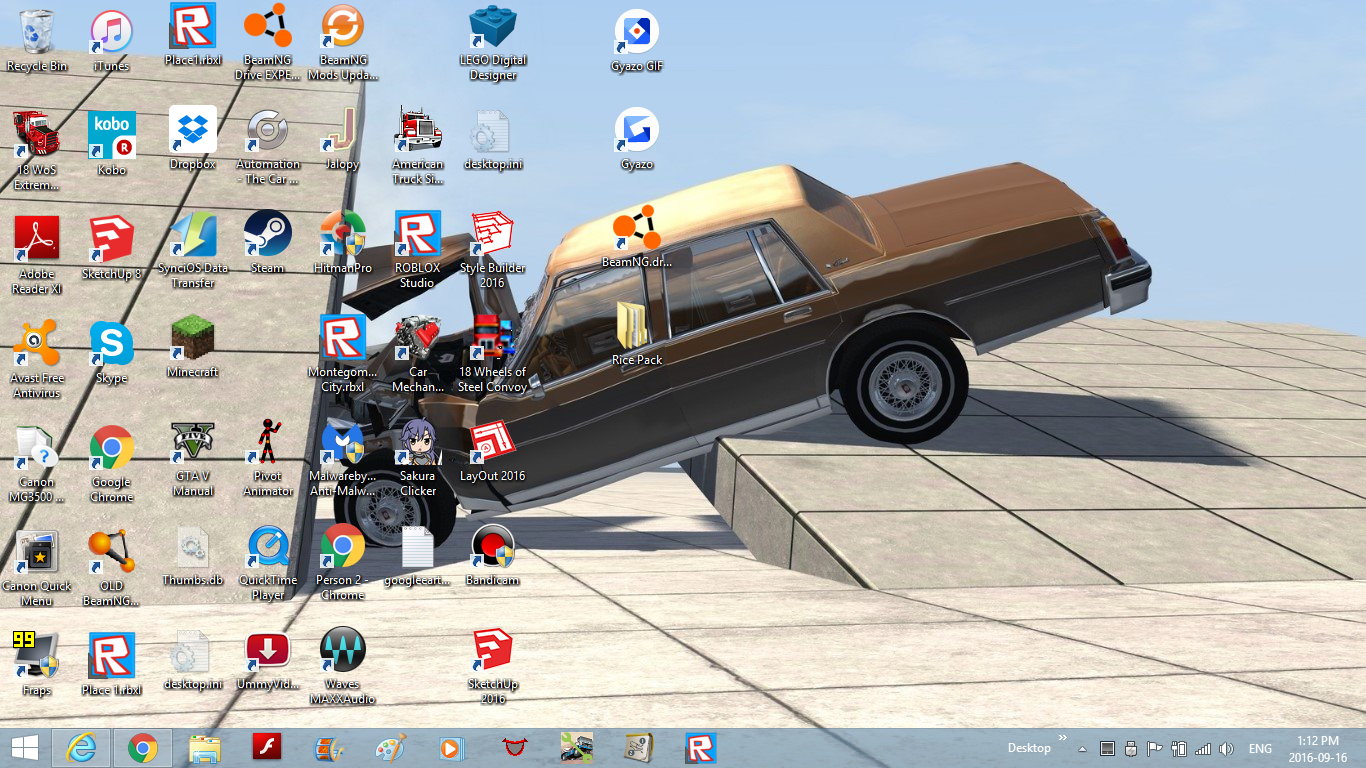Launch the Jalopy game shortcut
This screenshot has width=1366, height=768.
pos(343,138)
